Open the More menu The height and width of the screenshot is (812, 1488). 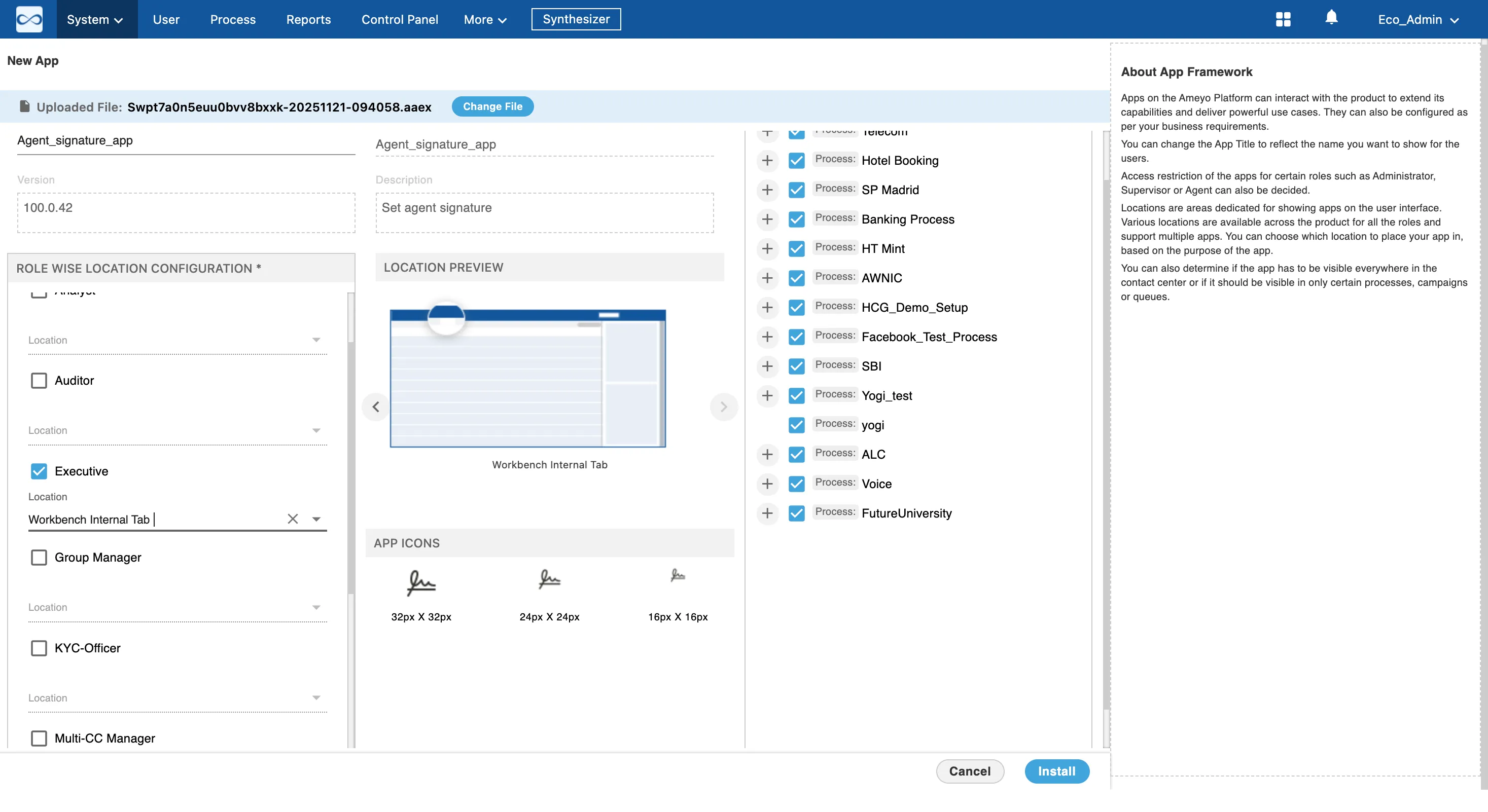(x=485, y=20)
